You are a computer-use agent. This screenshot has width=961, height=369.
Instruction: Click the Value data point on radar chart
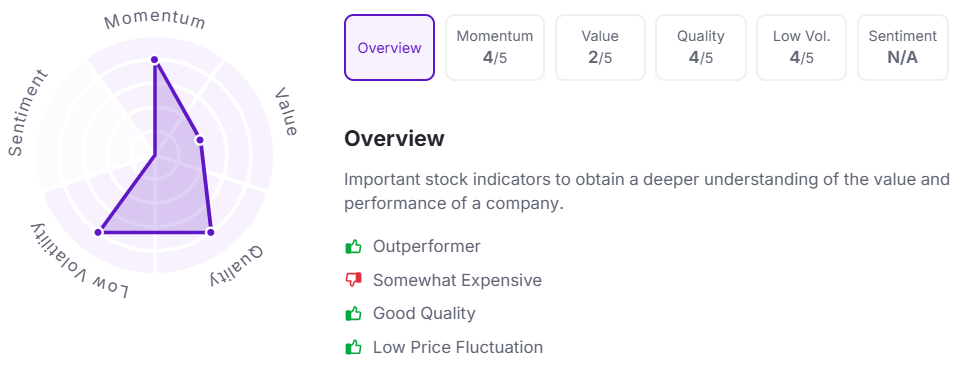(199, 140)
